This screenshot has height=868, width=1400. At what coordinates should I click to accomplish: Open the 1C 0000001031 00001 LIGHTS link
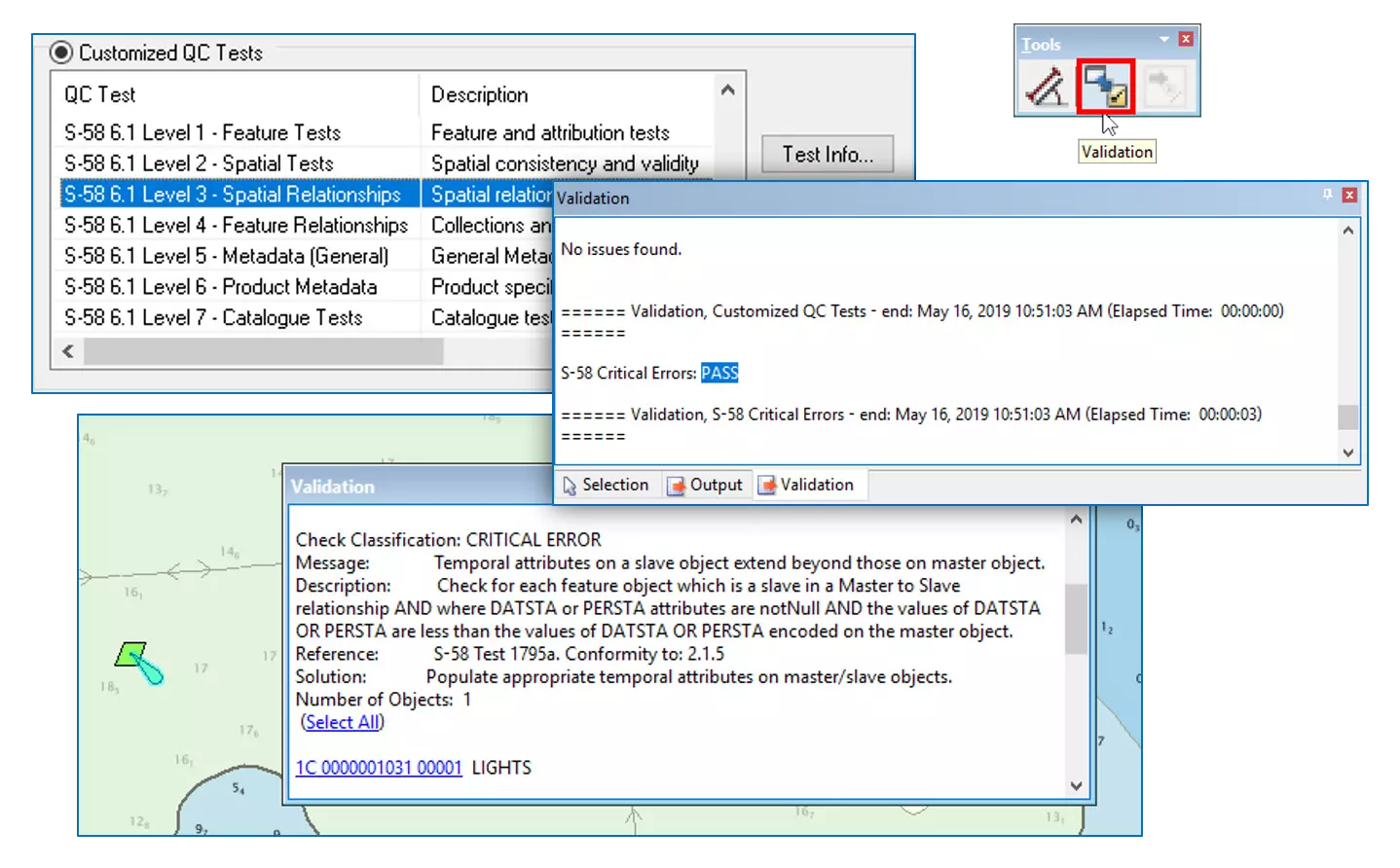[379, 767]
